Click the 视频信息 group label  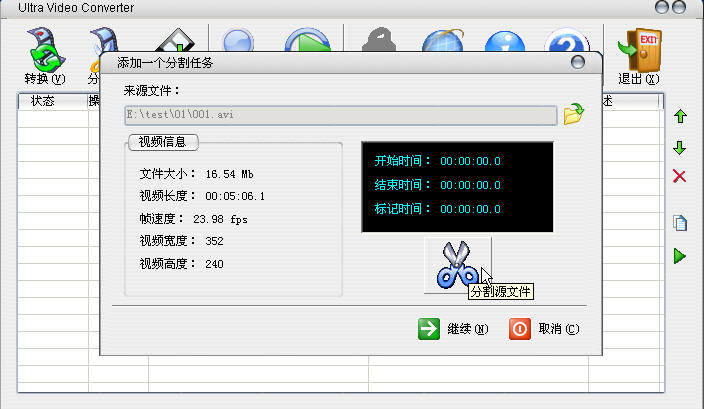click(163, 142)
